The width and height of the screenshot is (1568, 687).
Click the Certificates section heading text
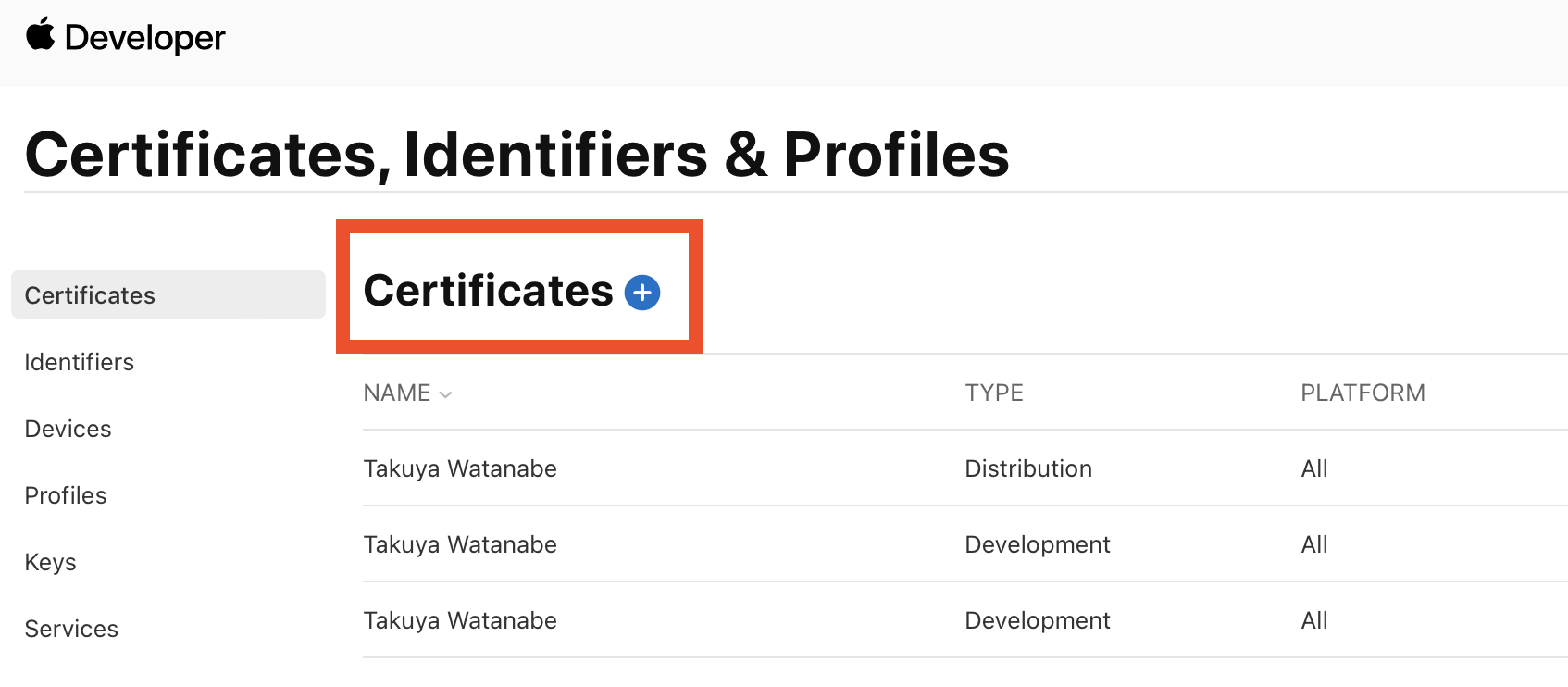pos(488,291)
